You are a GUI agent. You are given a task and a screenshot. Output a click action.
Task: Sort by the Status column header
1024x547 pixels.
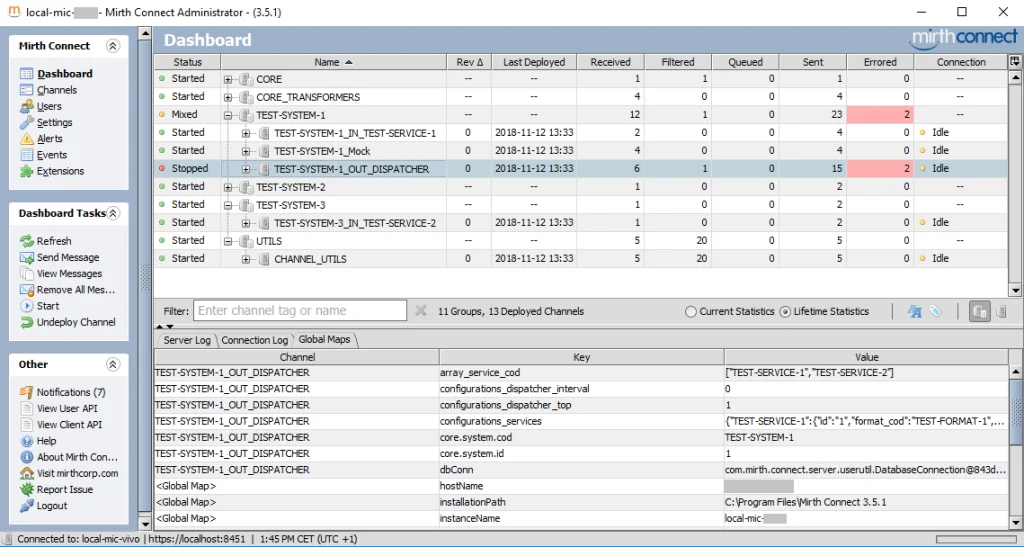pyautogui.click(x=187, y=62)
